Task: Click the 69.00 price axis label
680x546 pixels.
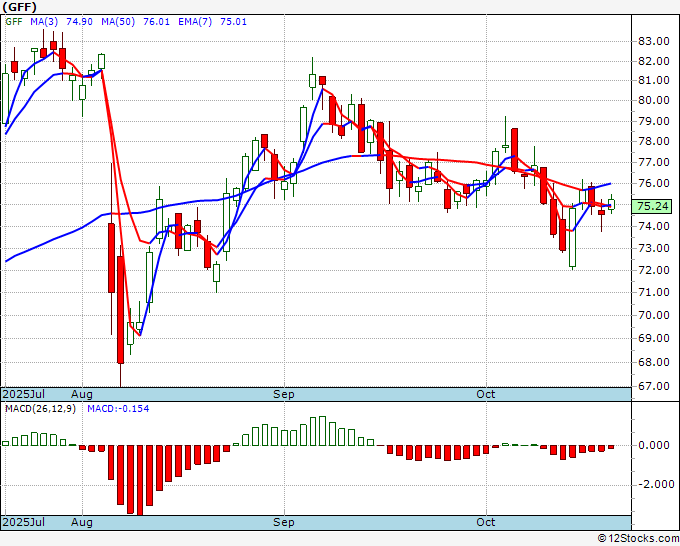Action: [x=654, y=338]
